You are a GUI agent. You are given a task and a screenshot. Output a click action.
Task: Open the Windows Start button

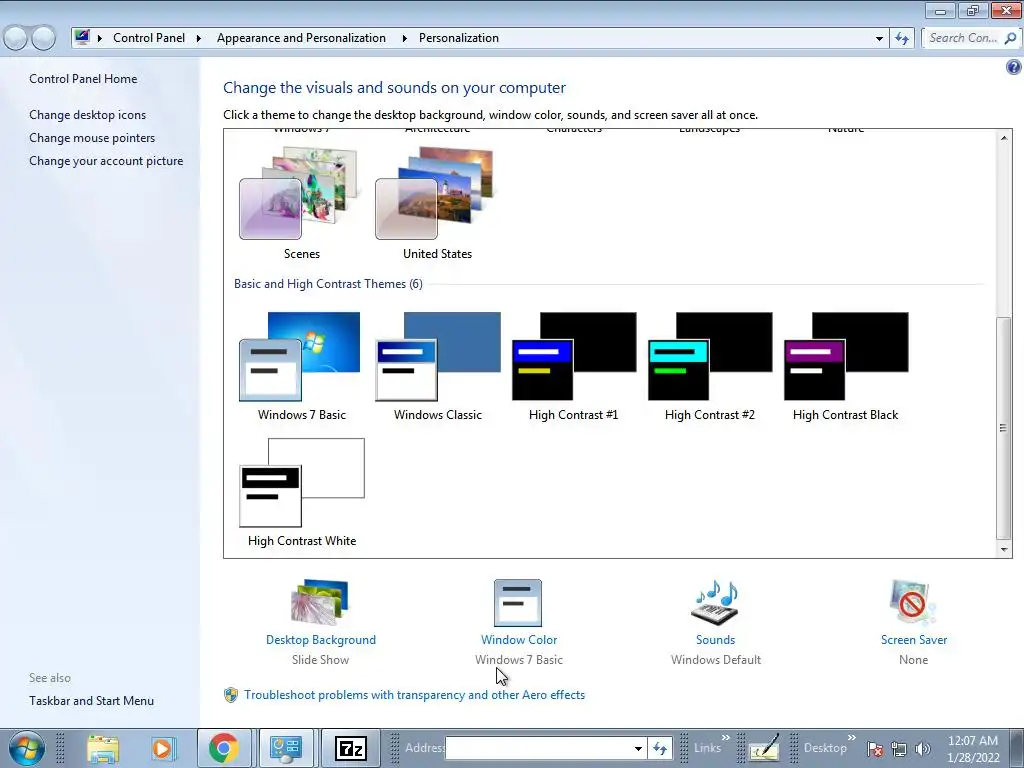26,748
